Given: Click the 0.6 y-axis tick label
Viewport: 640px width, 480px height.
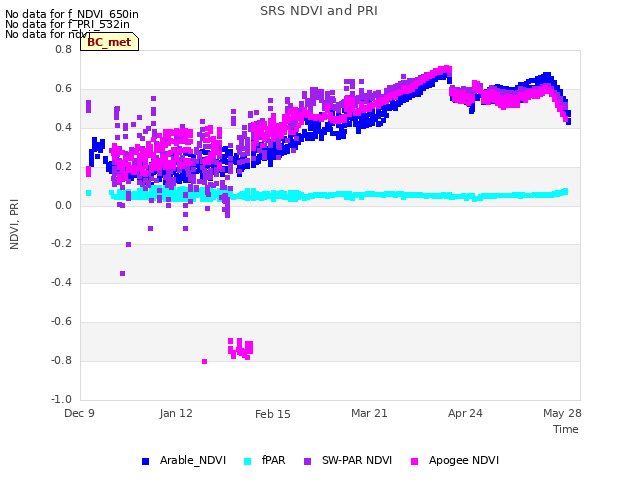Looking at the screenshot, I should pyautogui.click(x=63, y=89).
